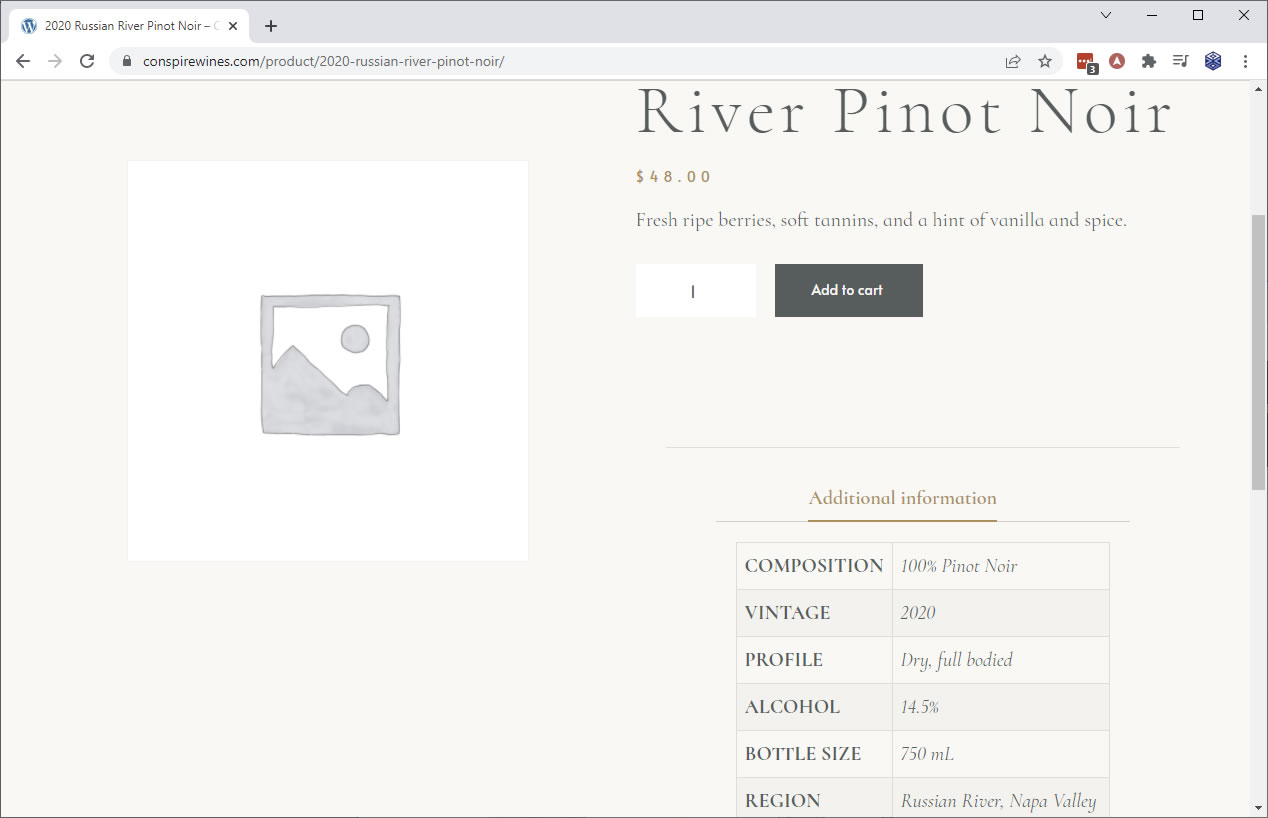This screenshot has width=1268, height=818.
Task: Click the site lock security icon
Action: point(126,61)
